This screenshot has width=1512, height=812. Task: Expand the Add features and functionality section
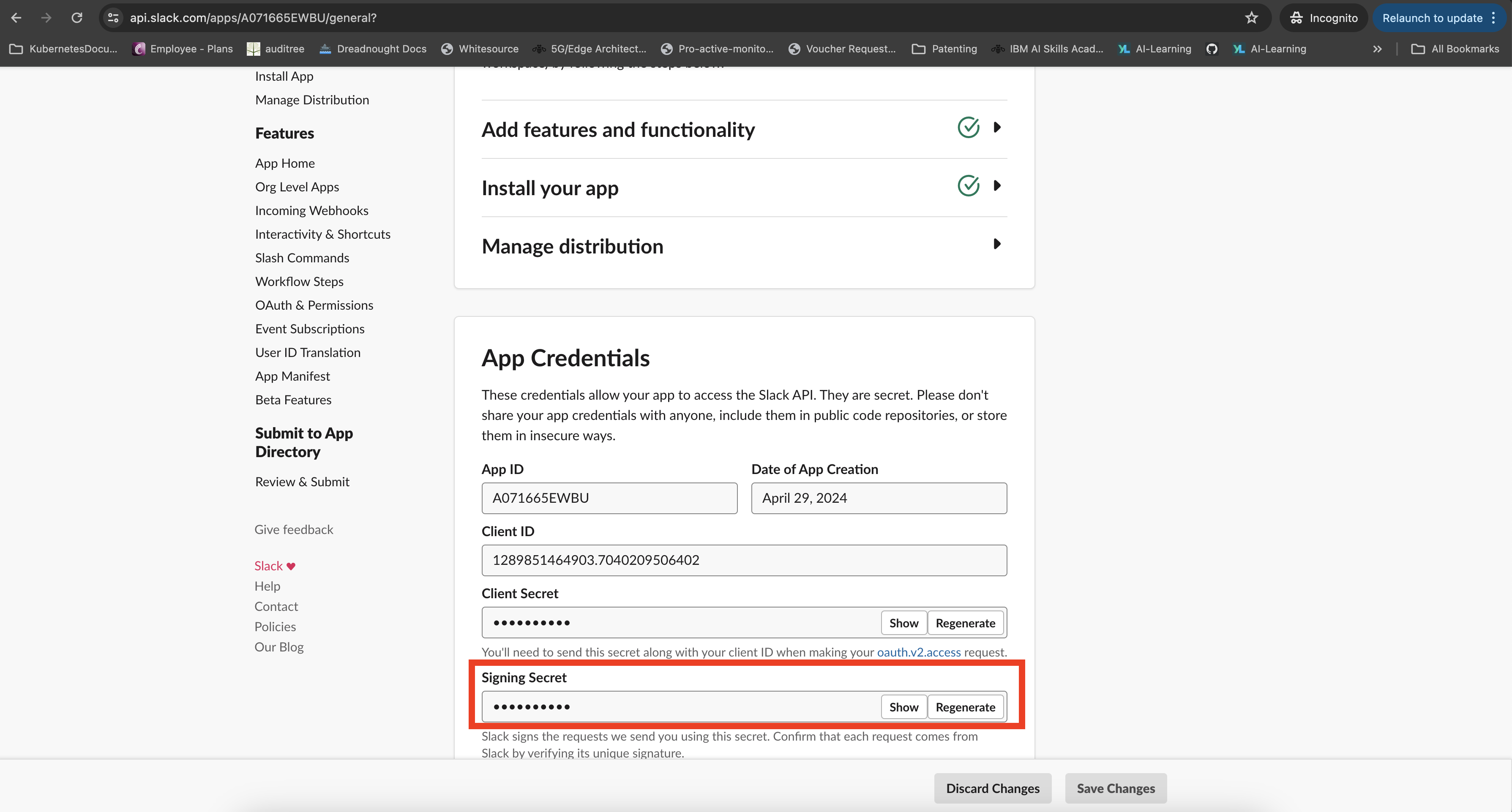point(996,127)
